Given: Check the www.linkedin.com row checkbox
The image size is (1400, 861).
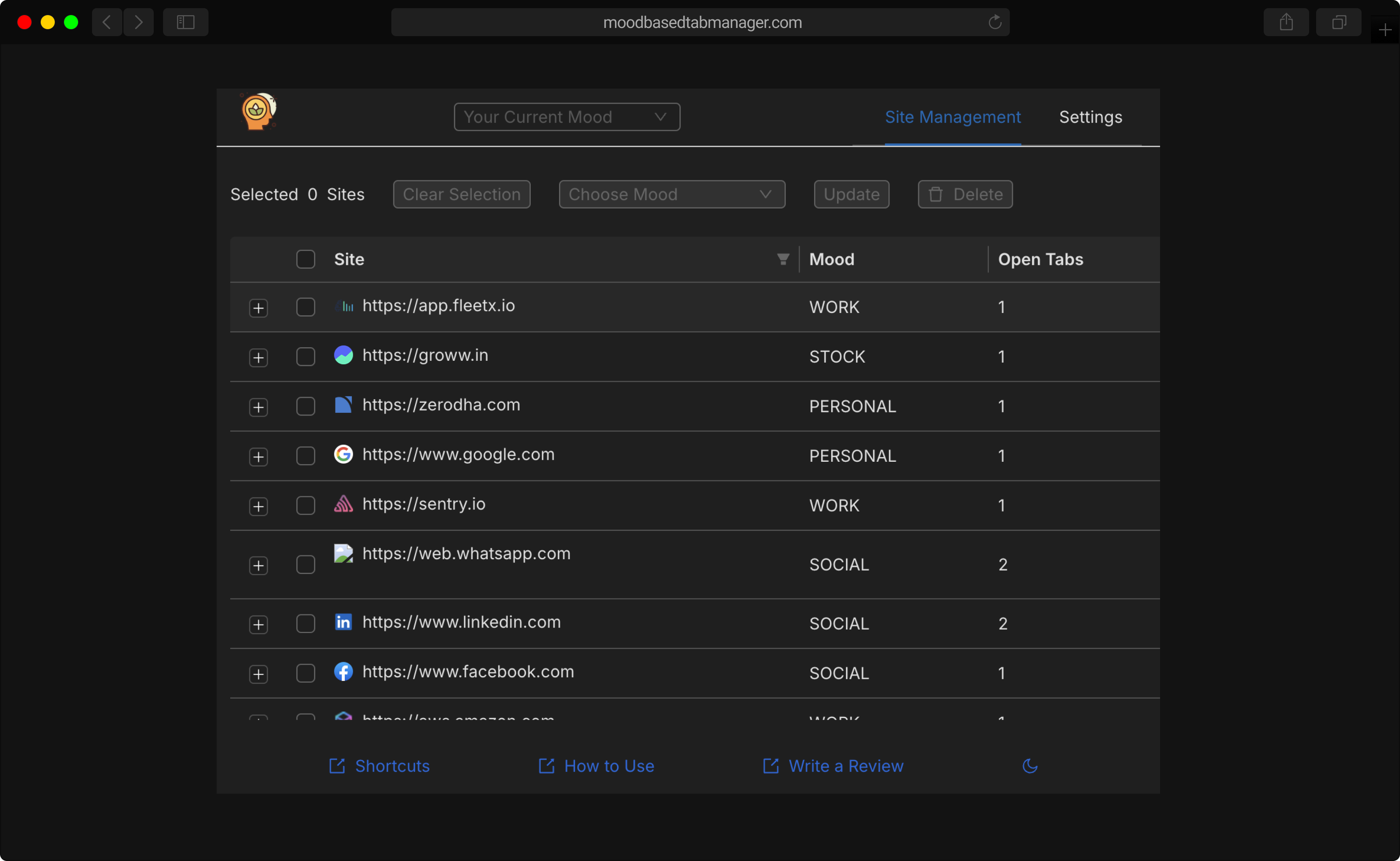Looking at the screenshot, I should point(306,624).
